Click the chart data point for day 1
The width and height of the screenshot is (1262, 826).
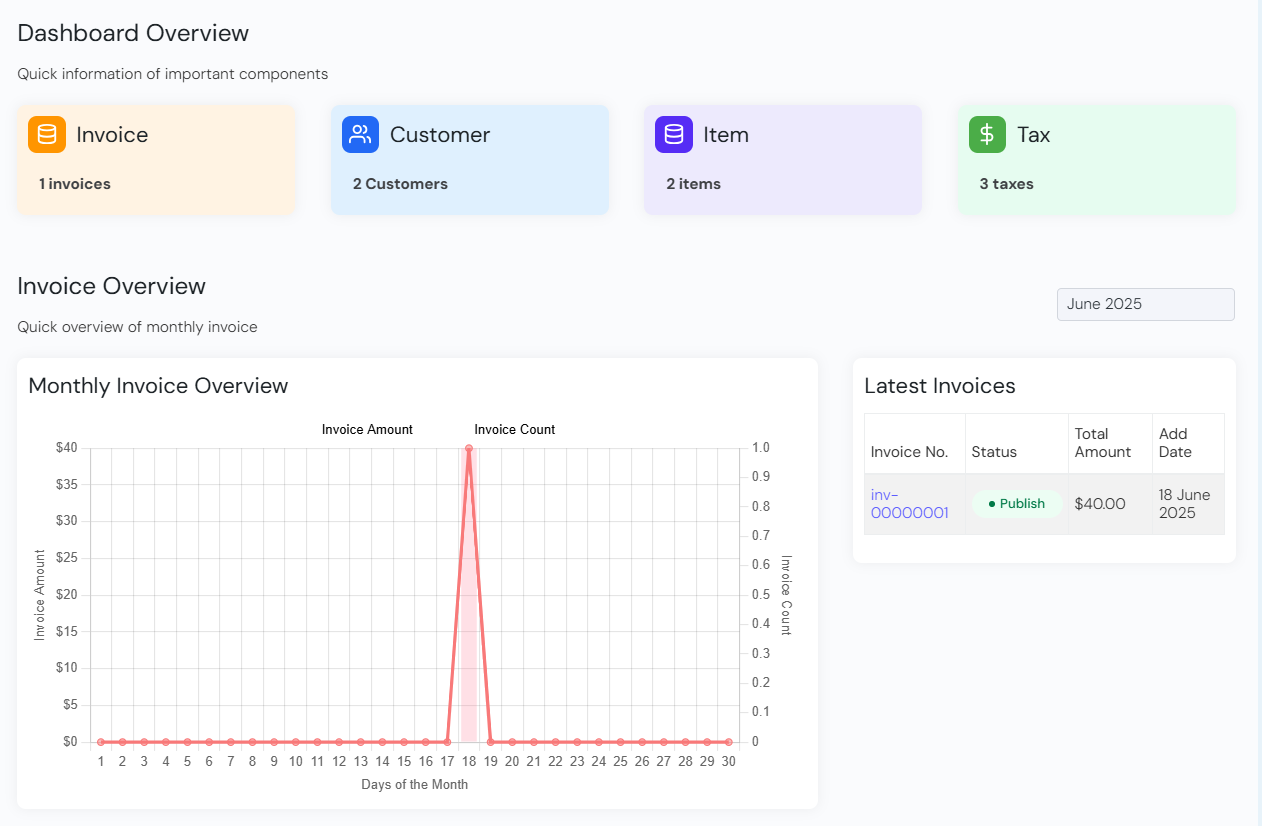(101, 742)
